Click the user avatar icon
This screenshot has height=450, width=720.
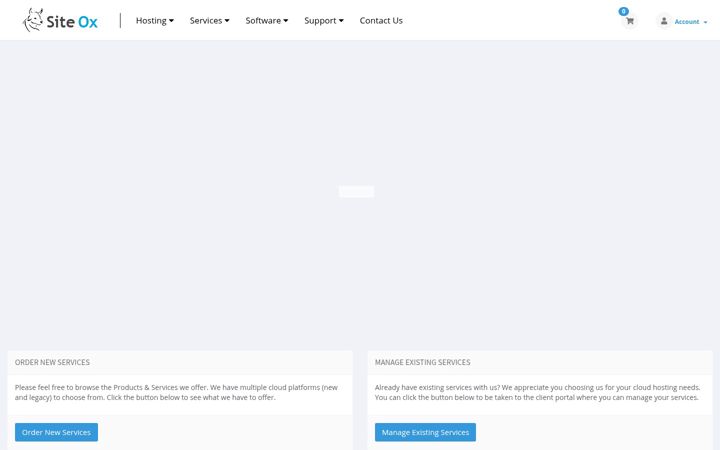664,21
